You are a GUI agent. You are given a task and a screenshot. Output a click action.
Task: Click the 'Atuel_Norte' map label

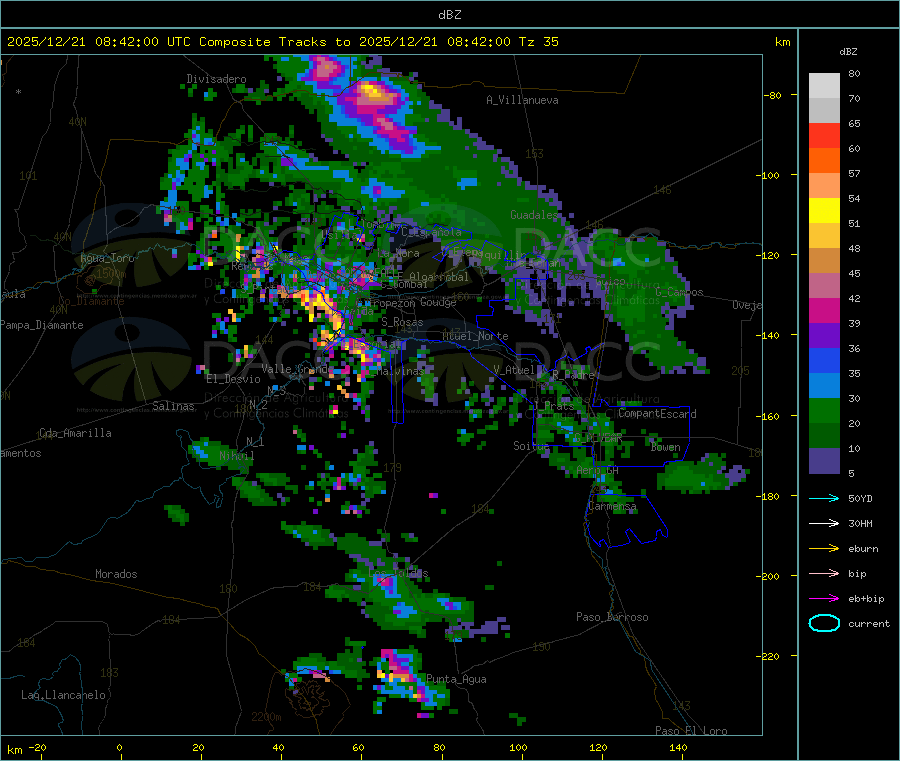[x=475, y=336]
